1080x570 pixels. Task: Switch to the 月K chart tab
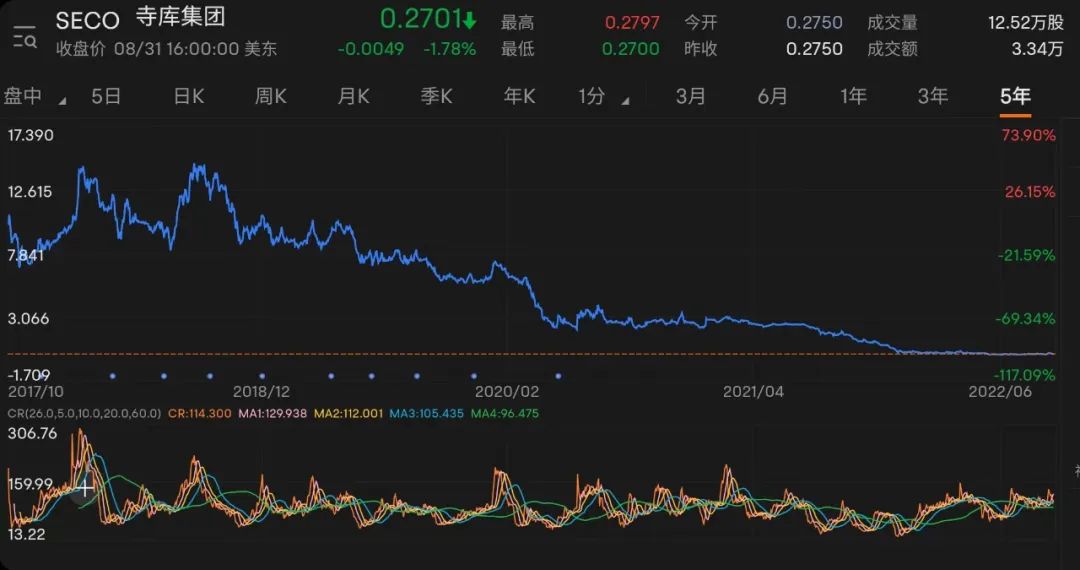(x=353, y=96)
